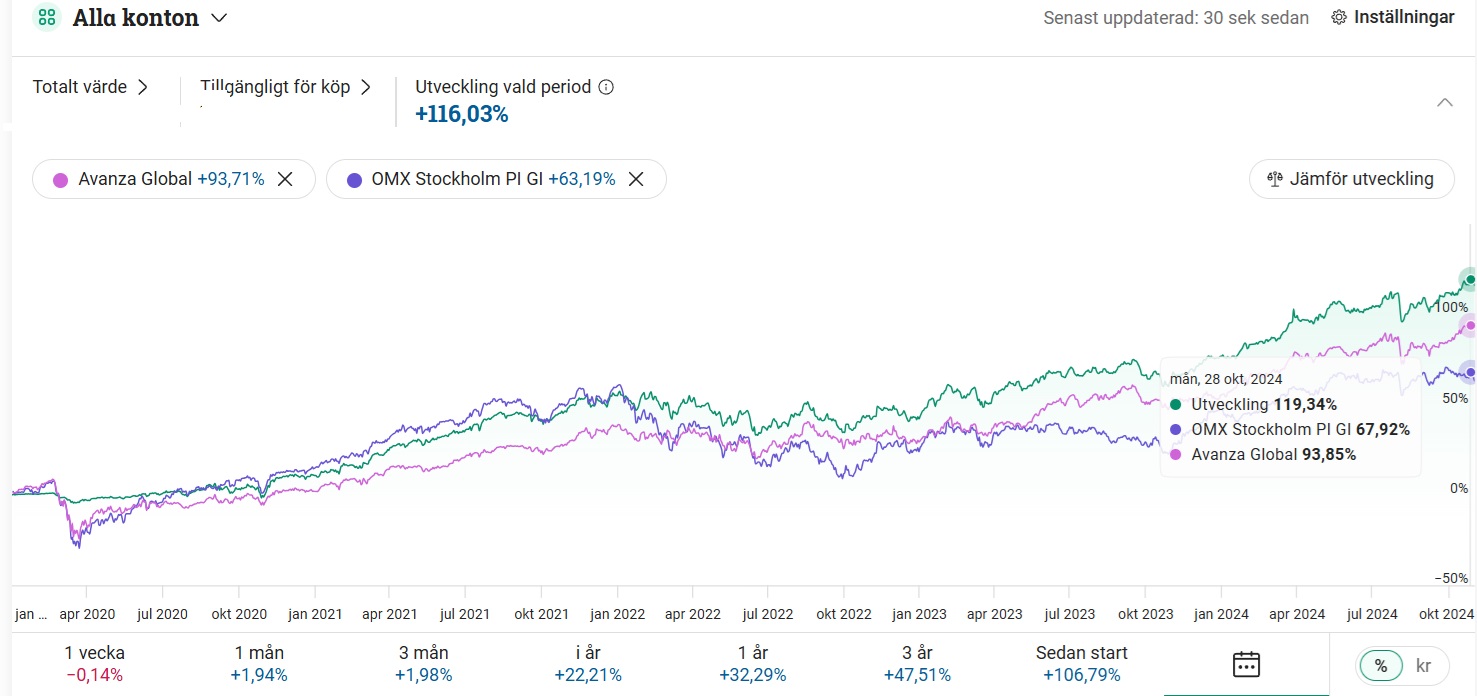Click info icon beside Utveckling vald period
The width and height of the screenshot is (1477, 696).
pyautogui.click(x=606, y=87)
